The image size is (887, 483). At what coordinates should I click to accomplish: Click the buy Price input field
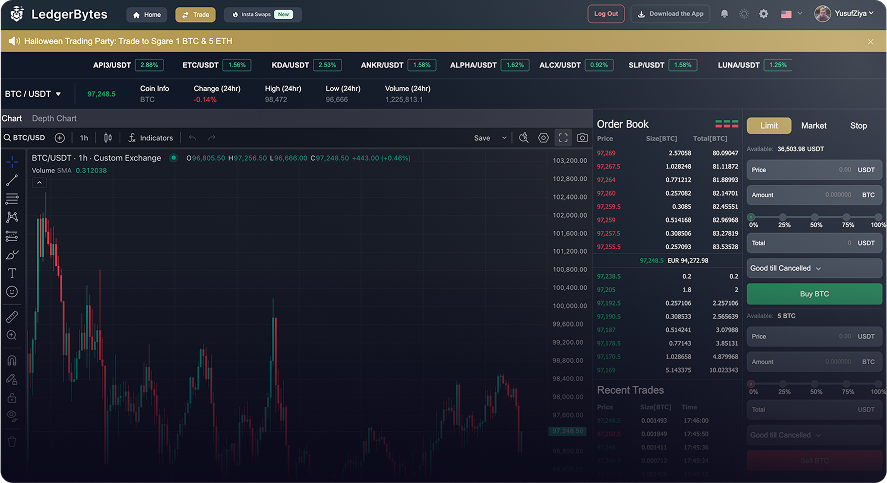pyautogui.click(x=815, y=170)
